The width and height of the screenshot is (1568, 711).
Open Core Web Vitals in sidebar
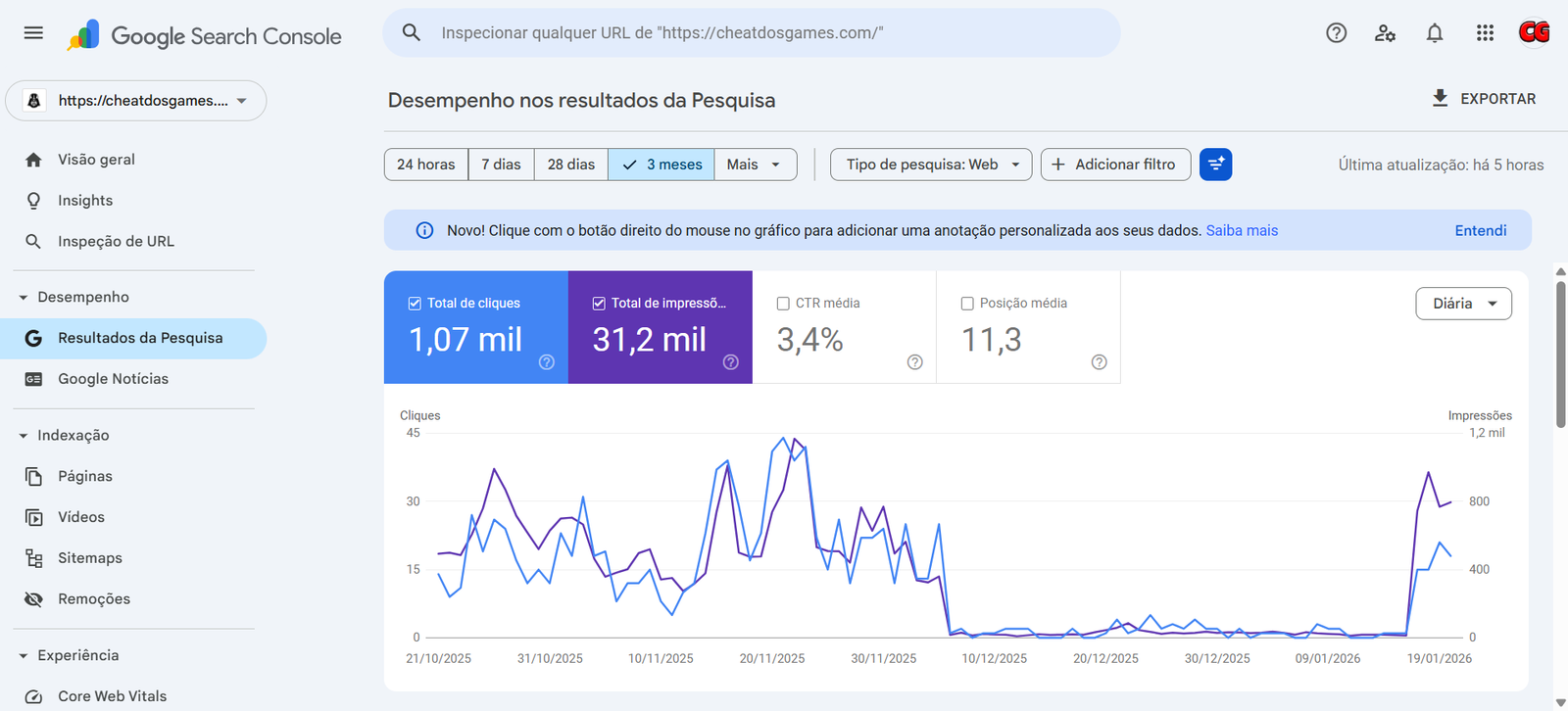112,696
